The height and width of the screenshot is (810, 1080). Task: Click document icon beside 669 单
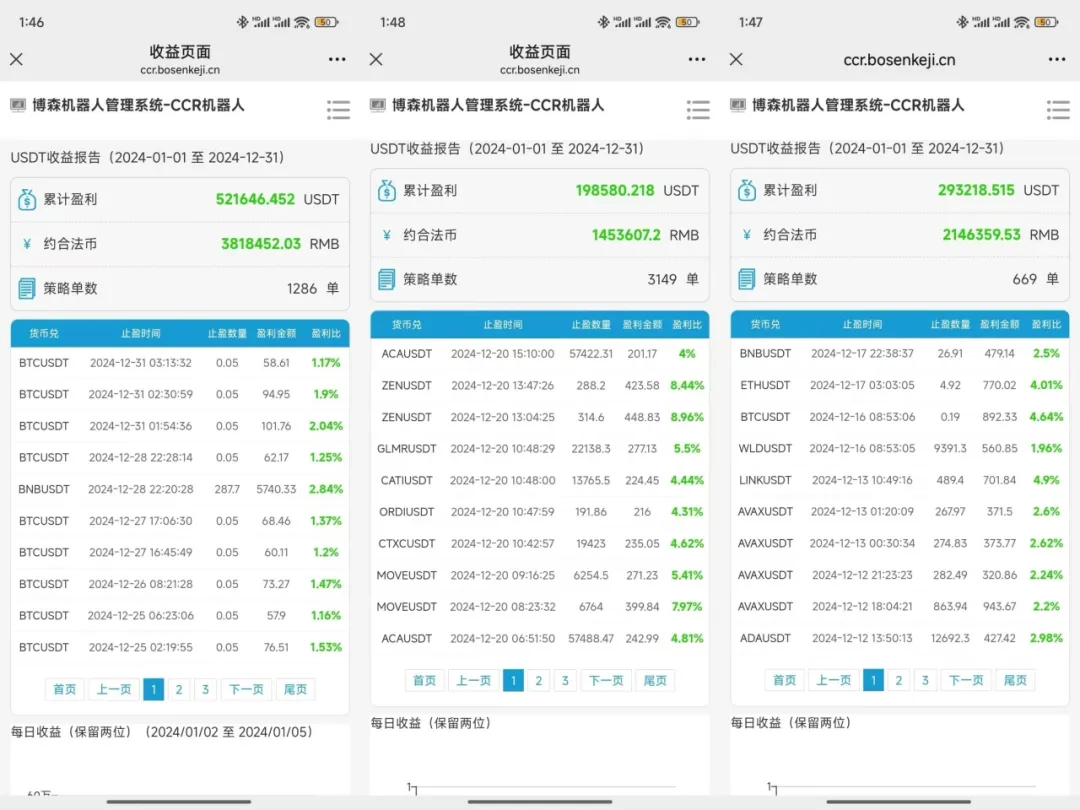coord(747,280)
